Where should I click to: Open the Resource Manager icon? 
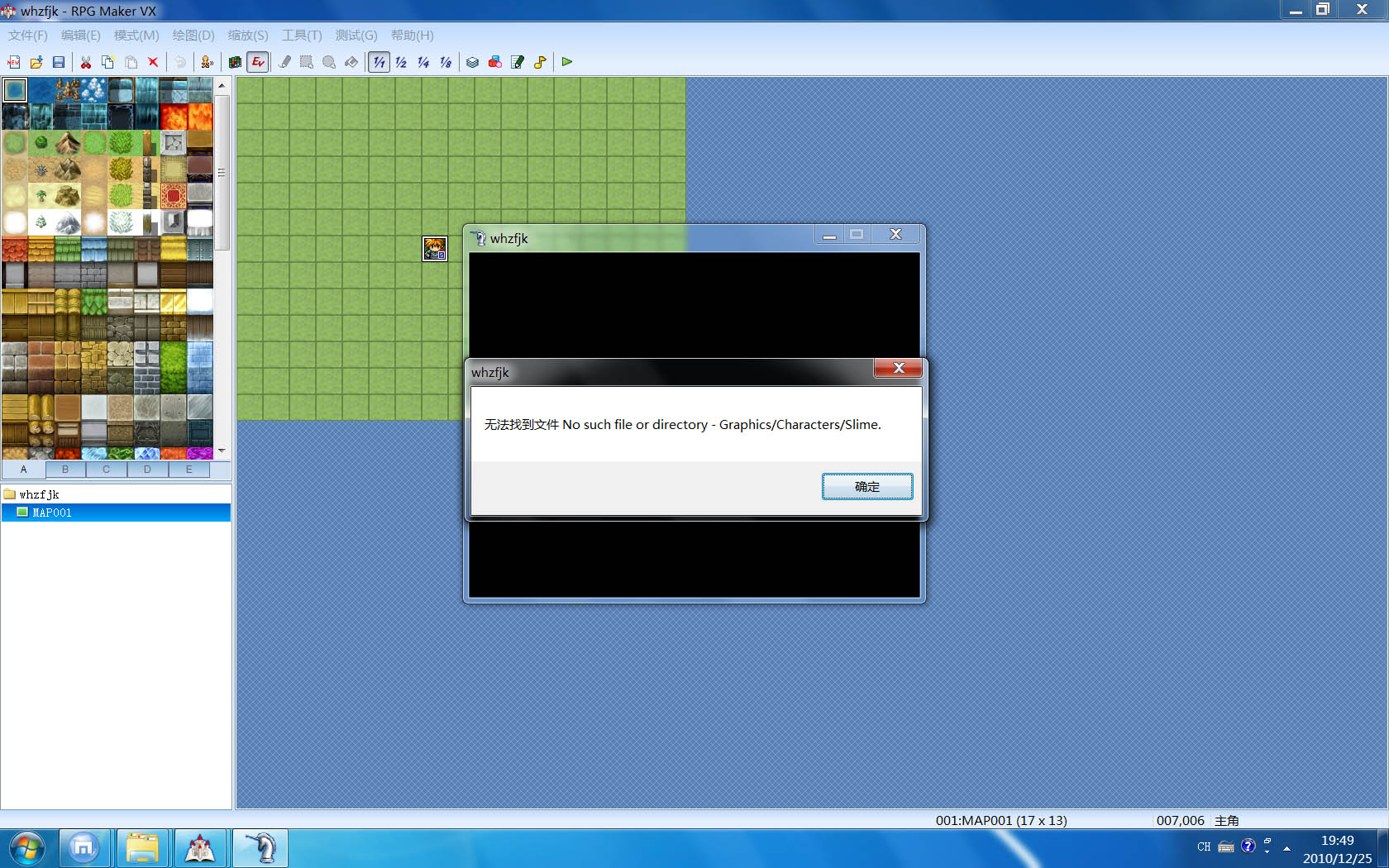(x=494, y=62)
